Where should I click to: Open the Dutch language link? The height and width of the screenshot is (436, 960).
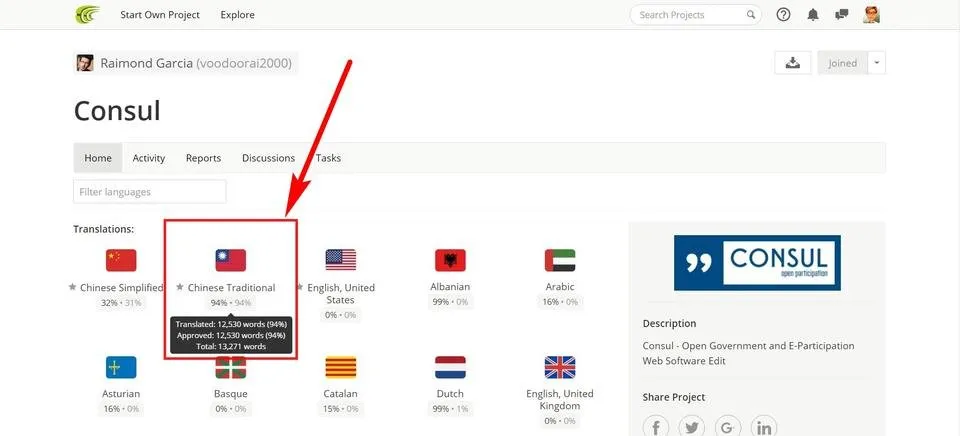[450, 394]
